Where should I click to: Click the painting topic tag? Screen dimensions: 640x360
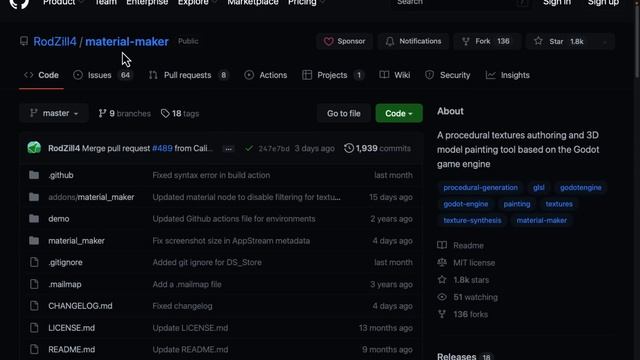[x=517, y=204]
